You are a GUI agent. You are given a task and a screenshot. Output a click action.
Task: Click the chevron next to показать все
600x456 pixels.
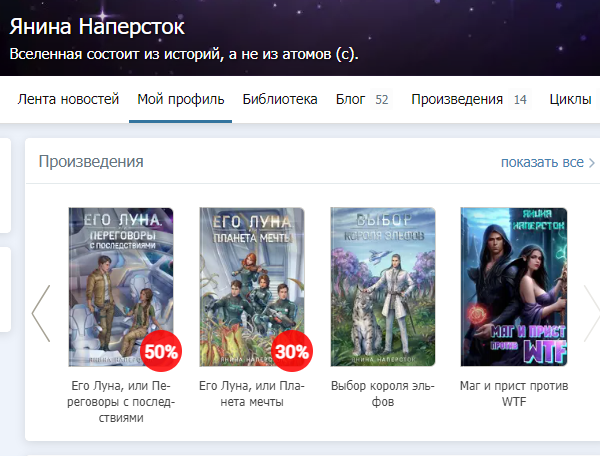point(592,163)
